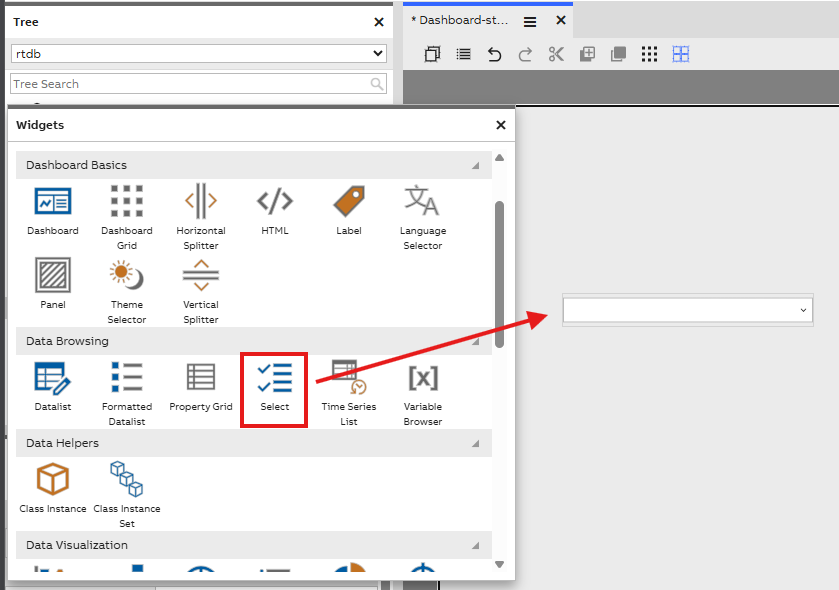Collapse the Dashboard Basics section
The height and width of the screenshot is (590, 839).
tap(475, 165)
